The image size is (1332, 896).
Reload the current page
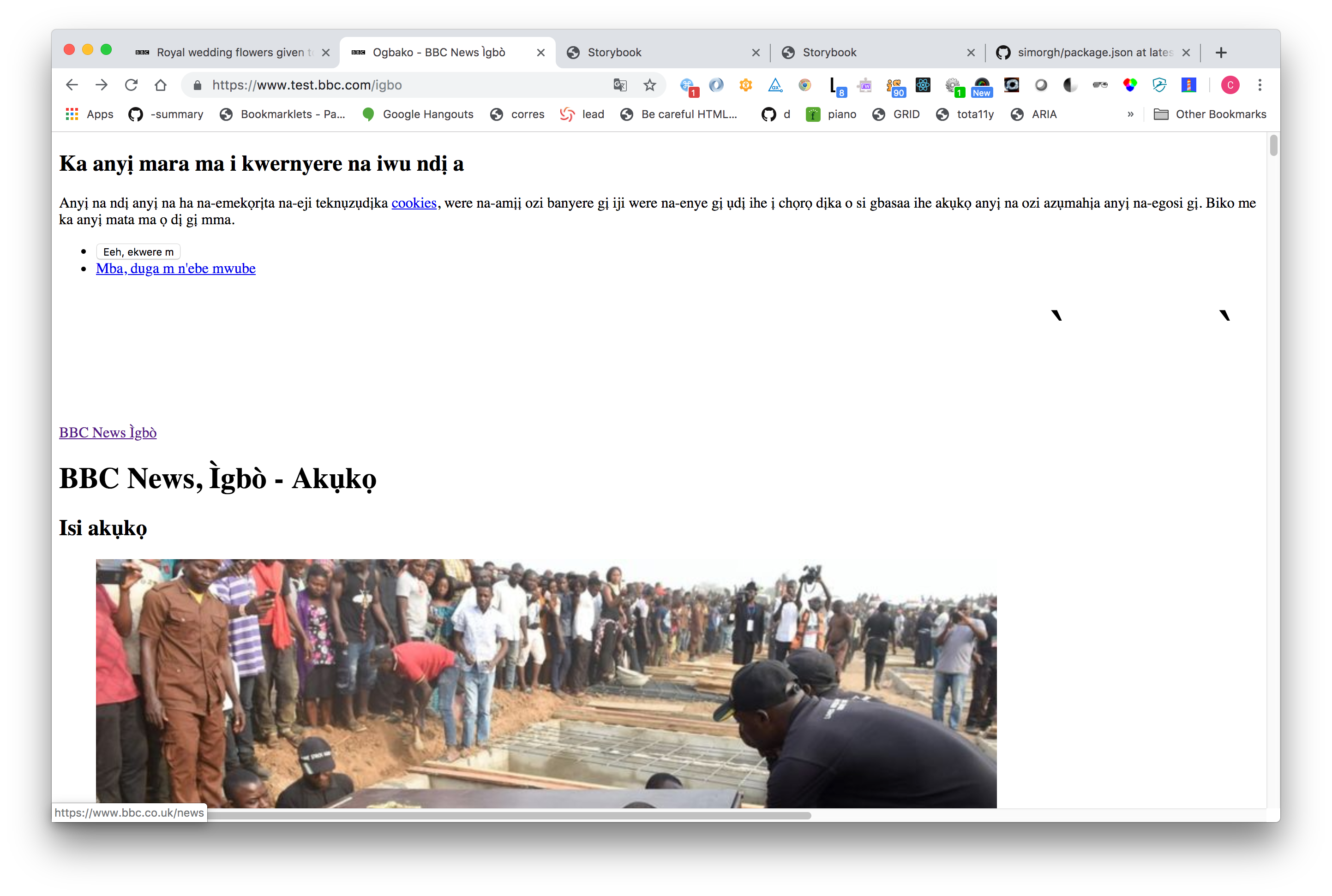131,85
